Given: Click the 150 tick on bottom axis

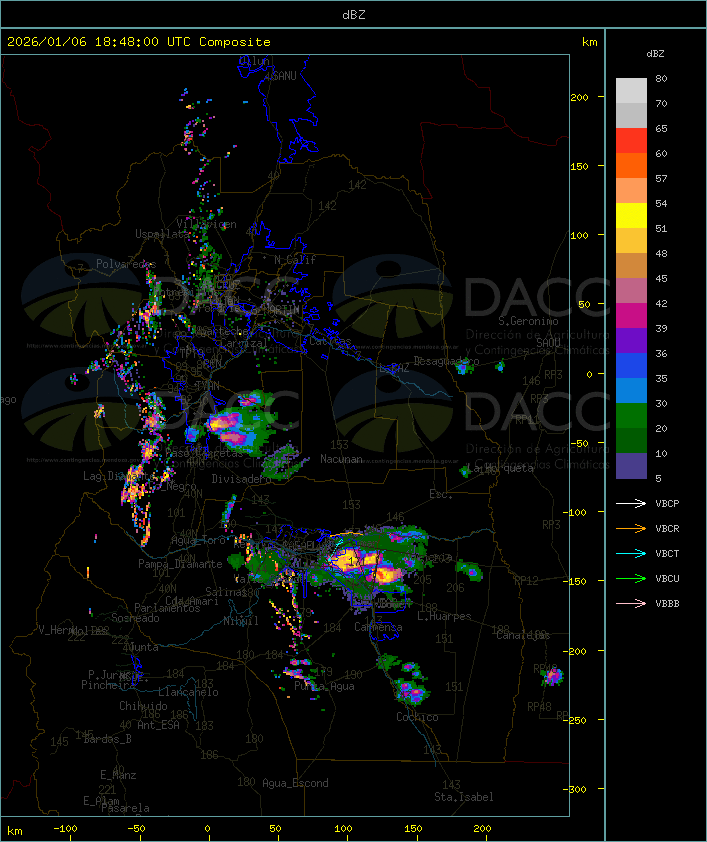Looking at the screenshot, I should 413,829.
